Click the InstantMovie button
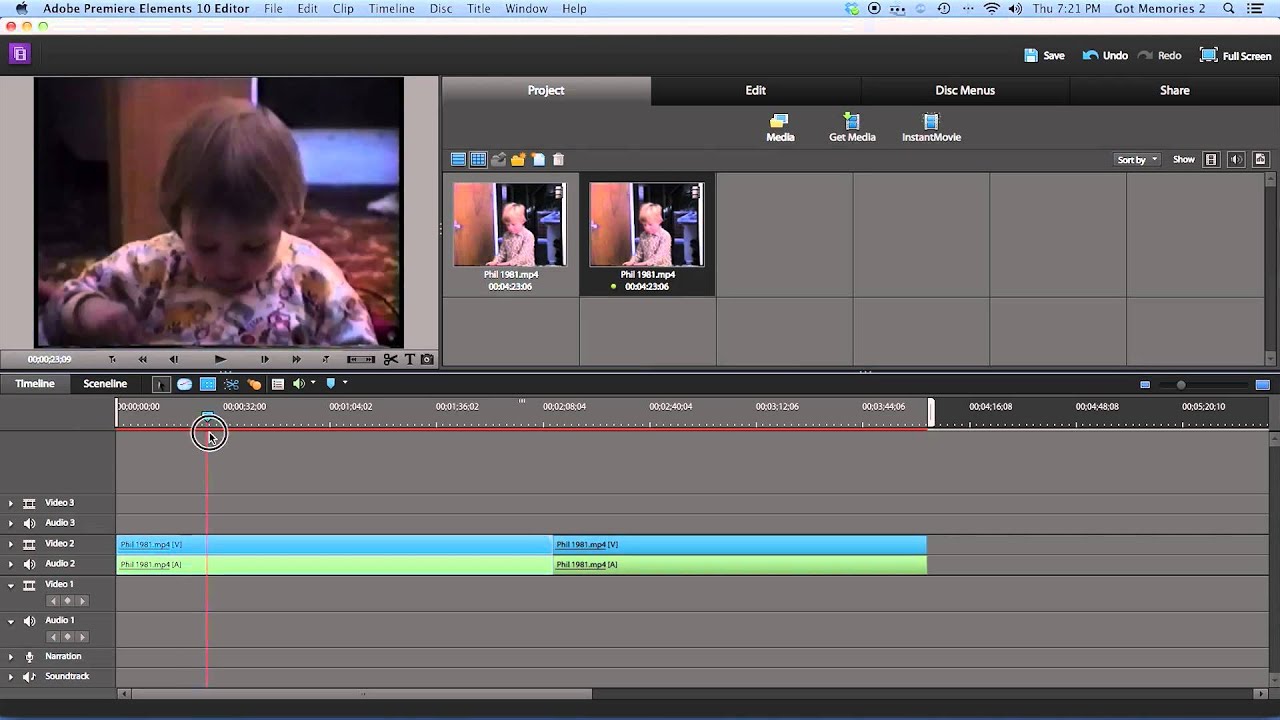The height and width of the screenshot is (720, 1280). [931, 128]
